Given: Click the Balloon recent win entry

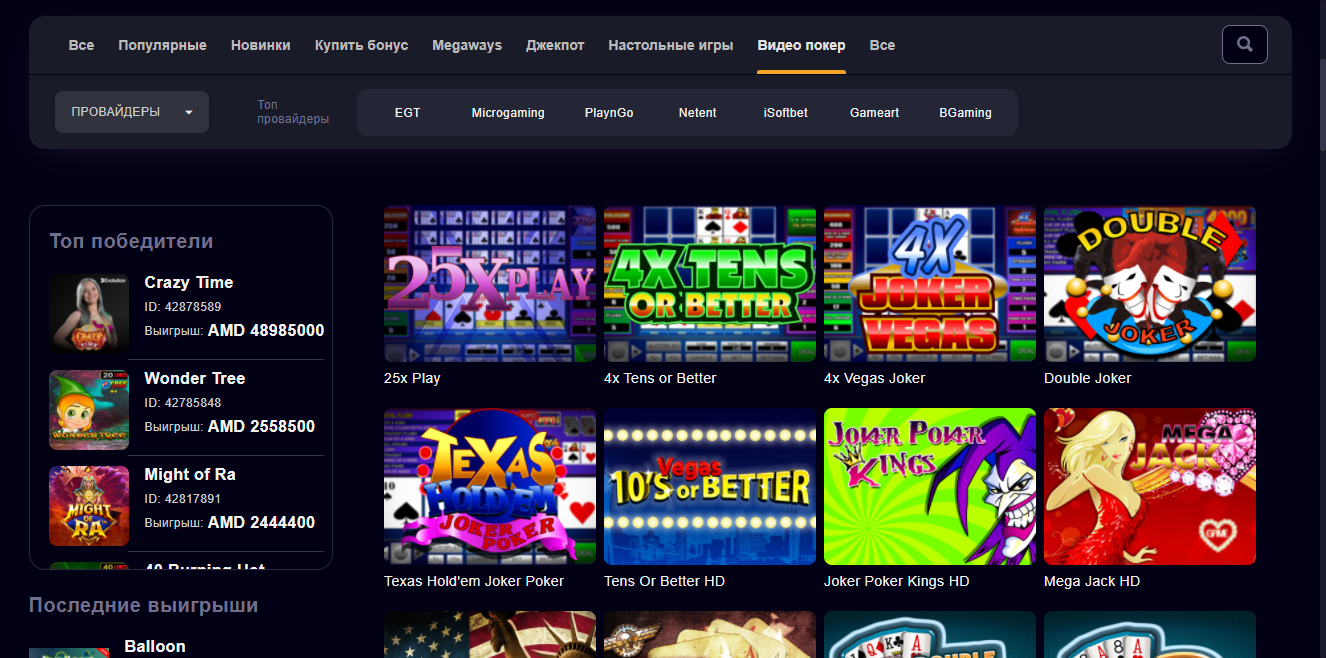Looking at the screenshot, I should tap(155, 646).
